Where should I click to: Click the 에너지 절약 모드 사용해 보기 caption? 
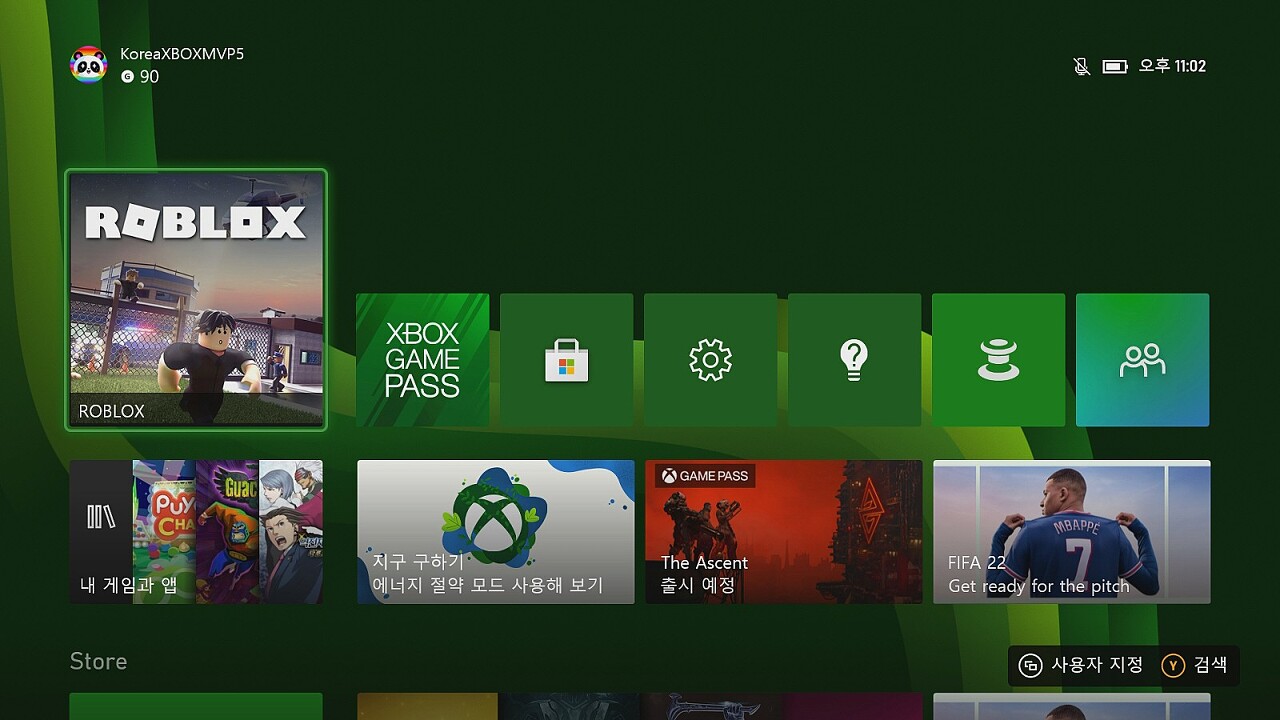point(488,586)
